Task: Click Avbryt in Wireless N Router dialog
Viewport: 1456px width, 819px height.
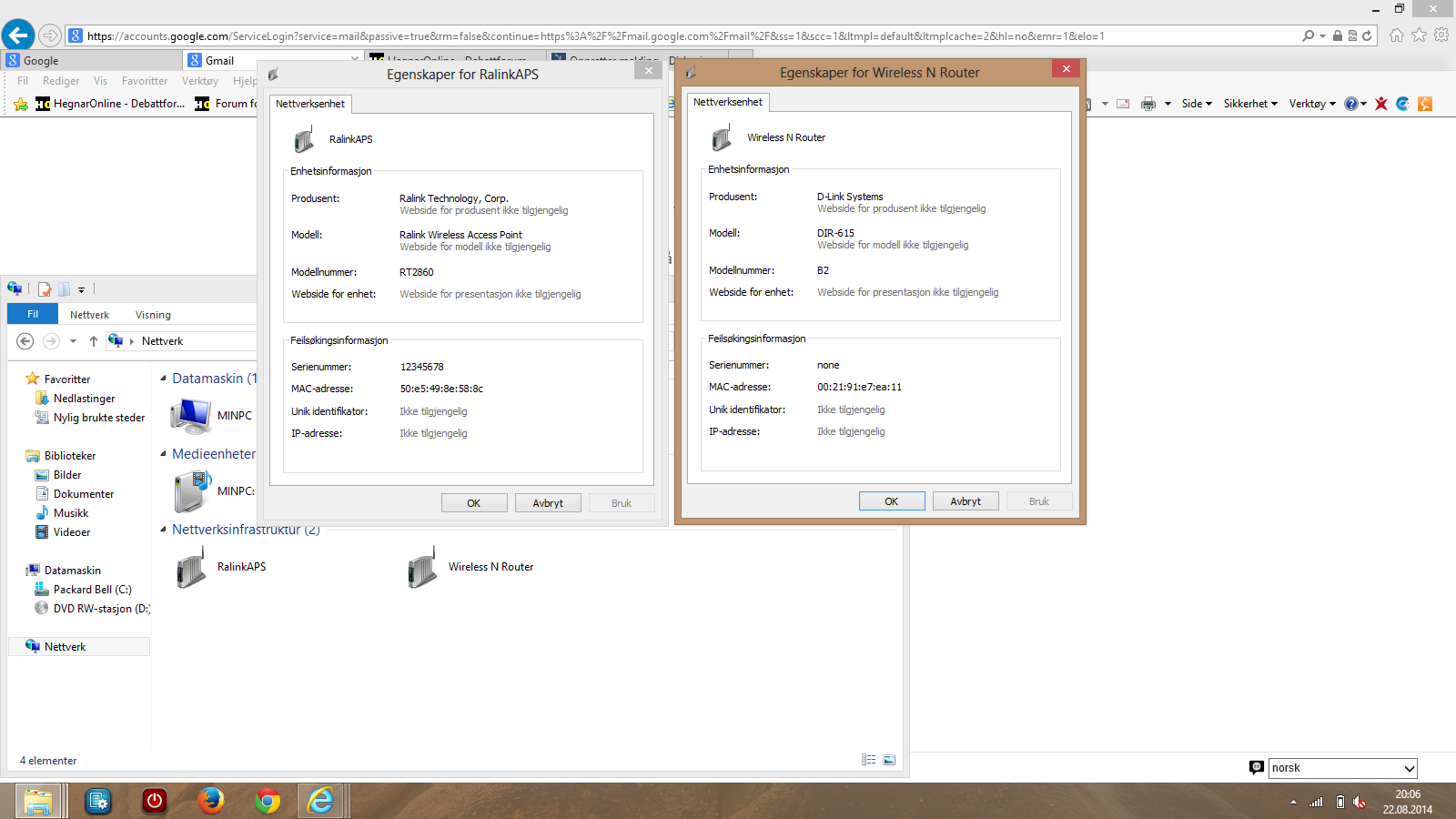Action: (x=966, y=501)
